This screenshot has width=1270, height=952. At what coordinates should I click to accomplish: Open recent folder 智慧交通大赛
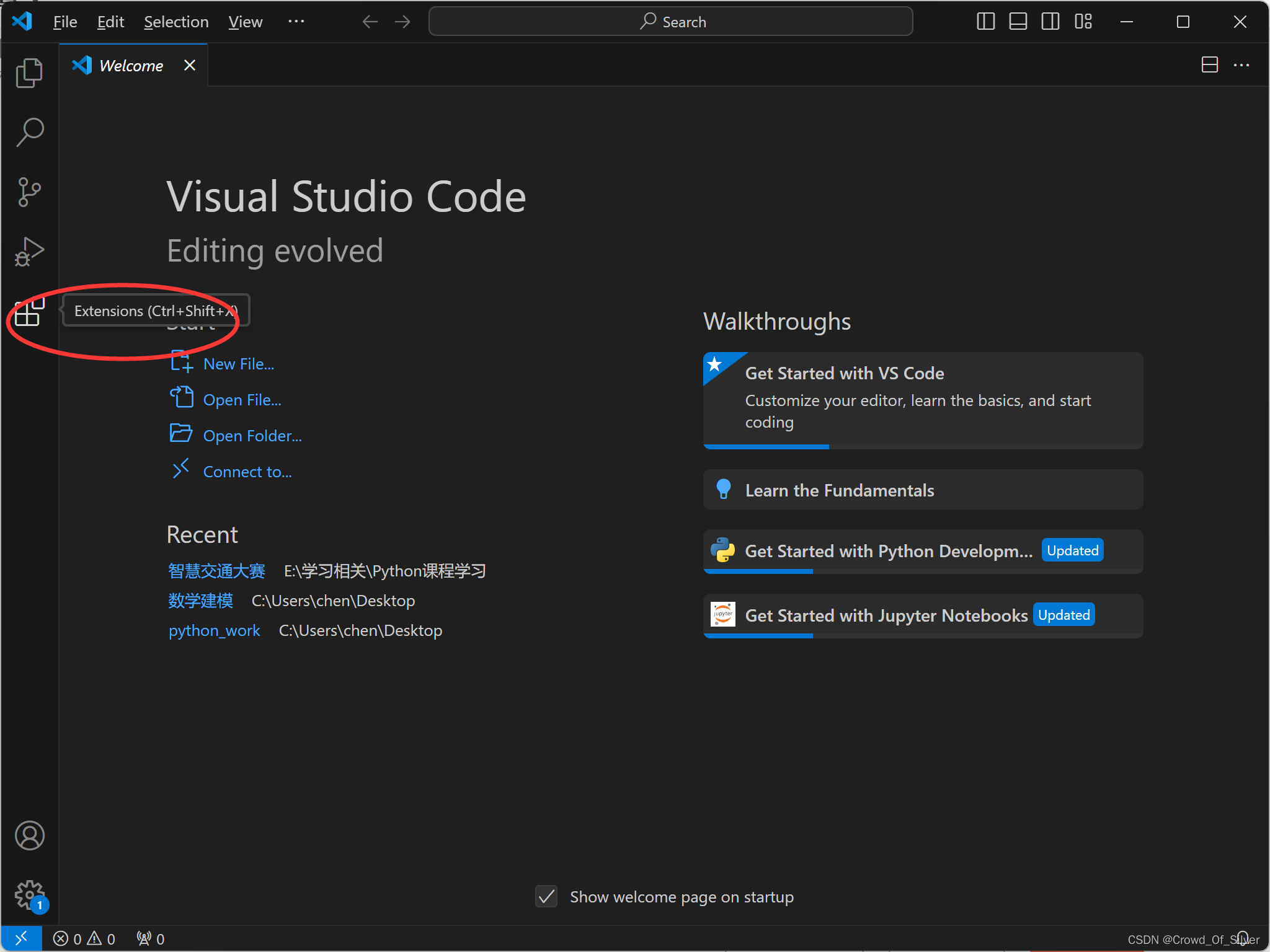point(216,571)
